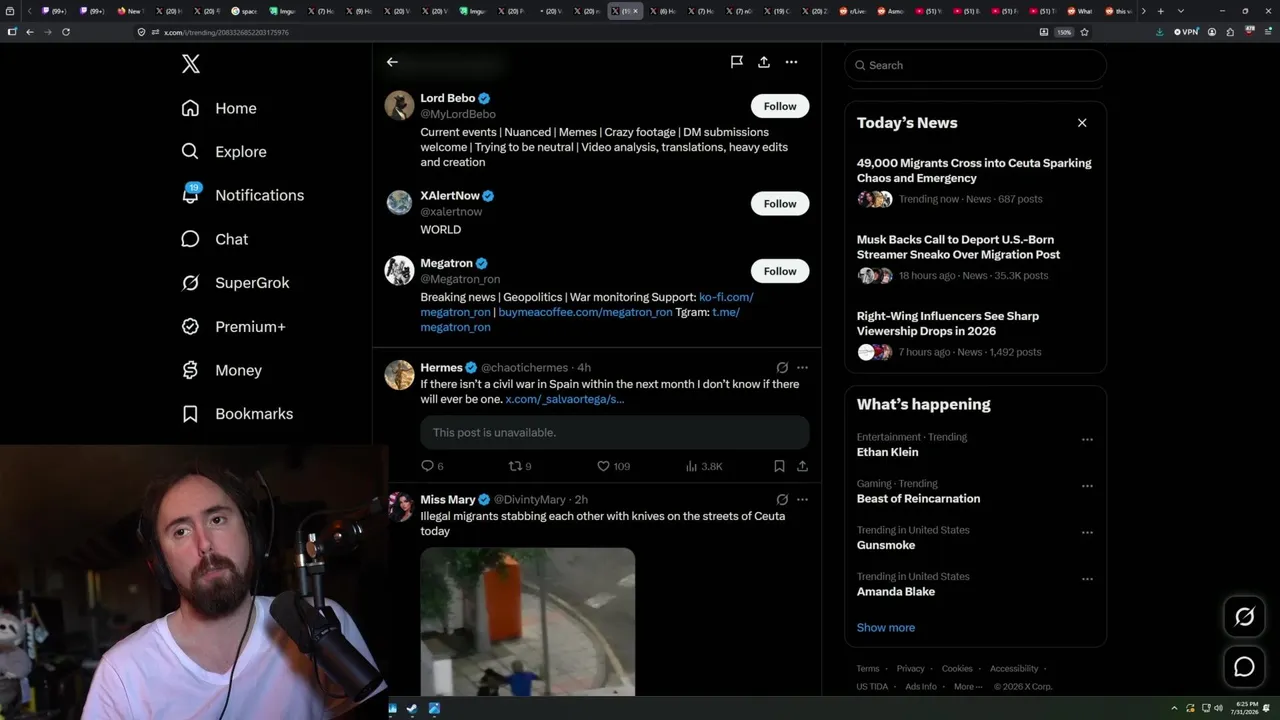This screenshot has height=720, width=1280.
Task: Click Grok icon on Hermes post
Action: pyautogui.click(x=782, y=368)
